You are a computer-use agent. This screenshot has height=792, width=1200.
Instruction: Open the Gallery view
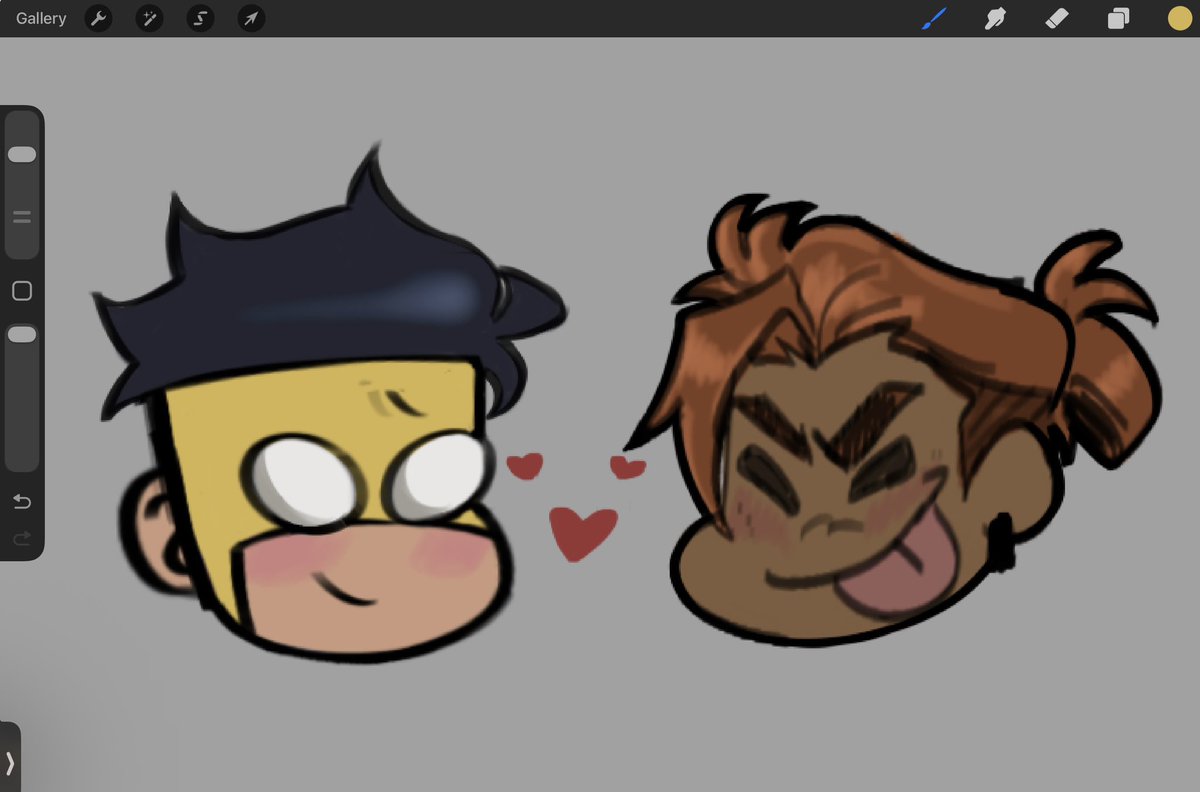point(41,18)
